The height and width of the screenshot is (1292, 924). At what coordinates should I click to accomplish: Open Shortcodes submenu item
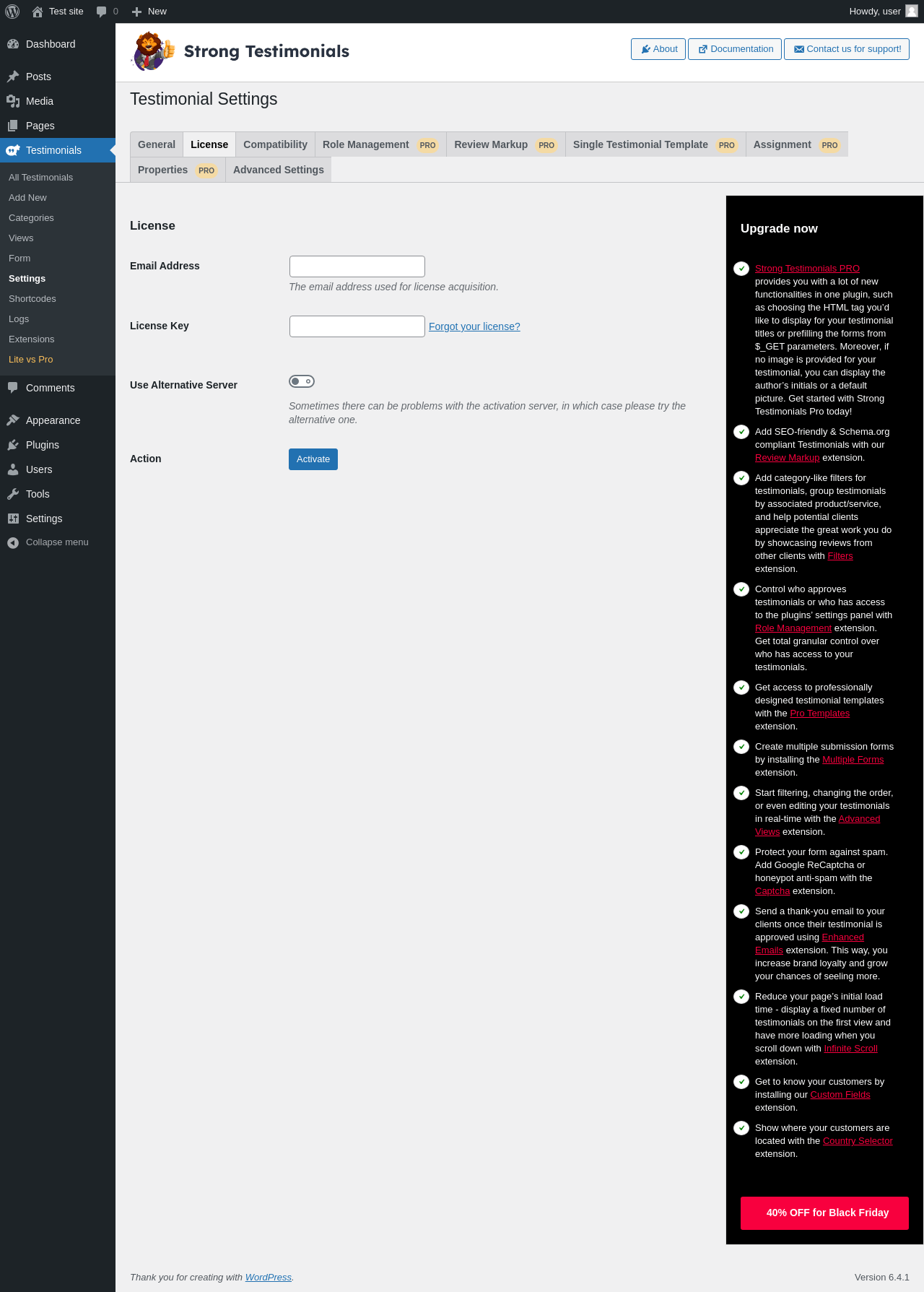[58, 299]
